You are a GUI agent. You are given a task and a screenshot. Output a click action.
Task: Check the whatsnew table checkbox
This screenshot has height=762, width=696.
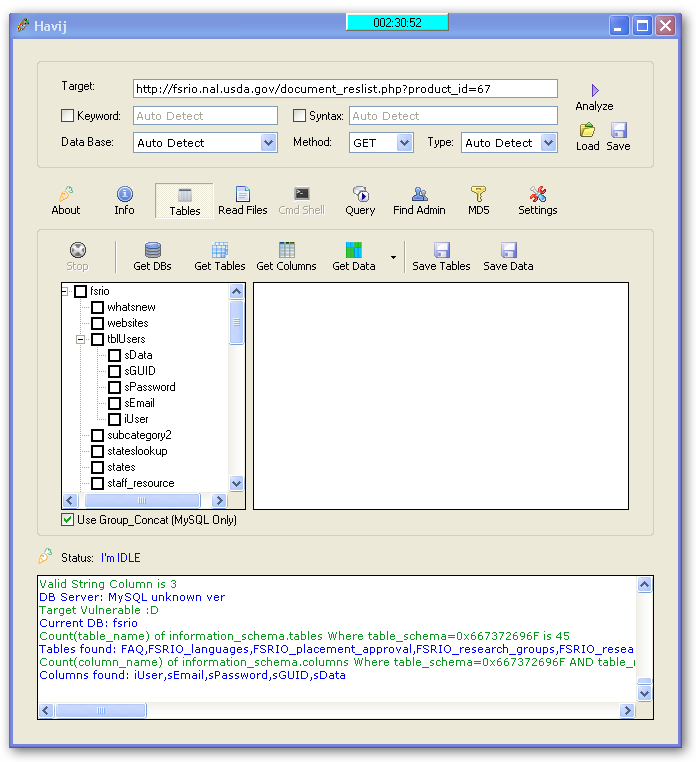tap(98, 307)
